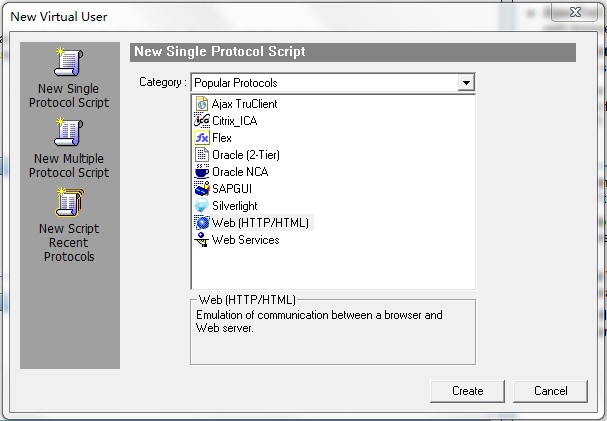Image resolution: width=607 pixels, height=421 pixels.
Task: Click the New Script Recent Protocols icon
Action: (69, 202)
